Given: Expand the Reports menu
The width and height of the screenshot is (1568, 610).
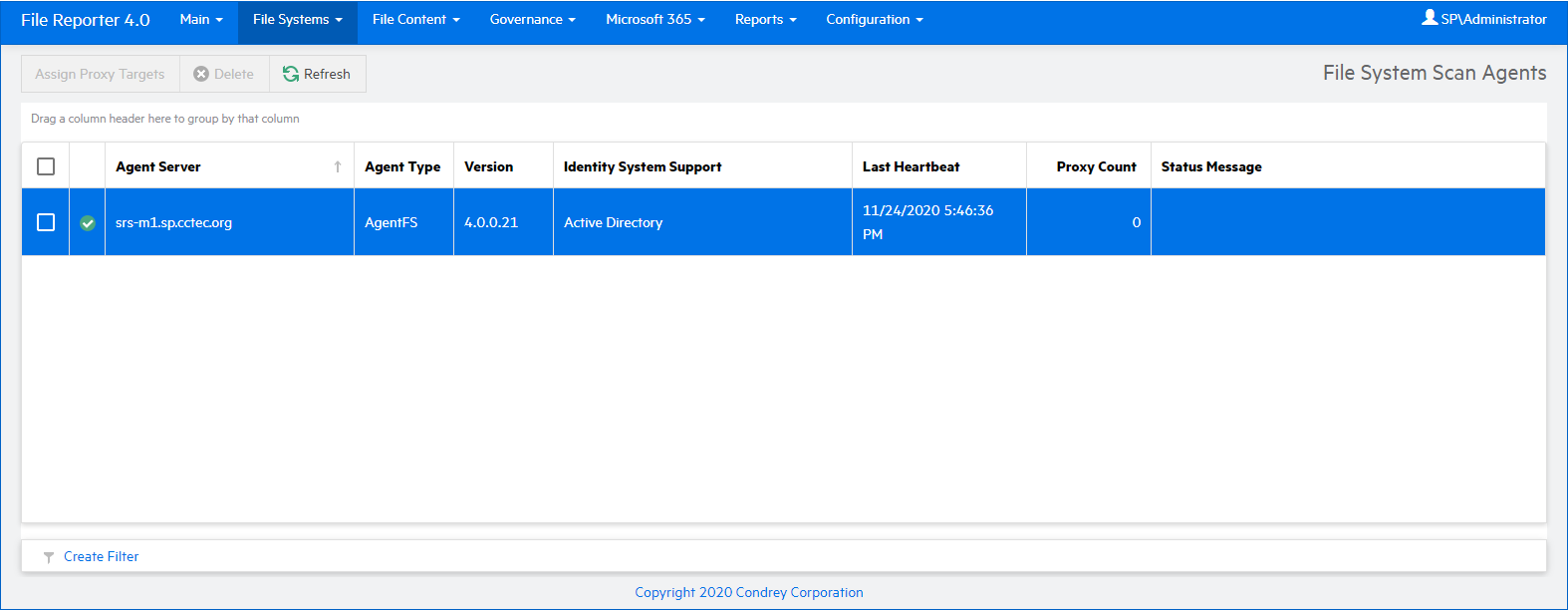Looking at the screenshot, I should pyautogui.click(x=765, y=20).
